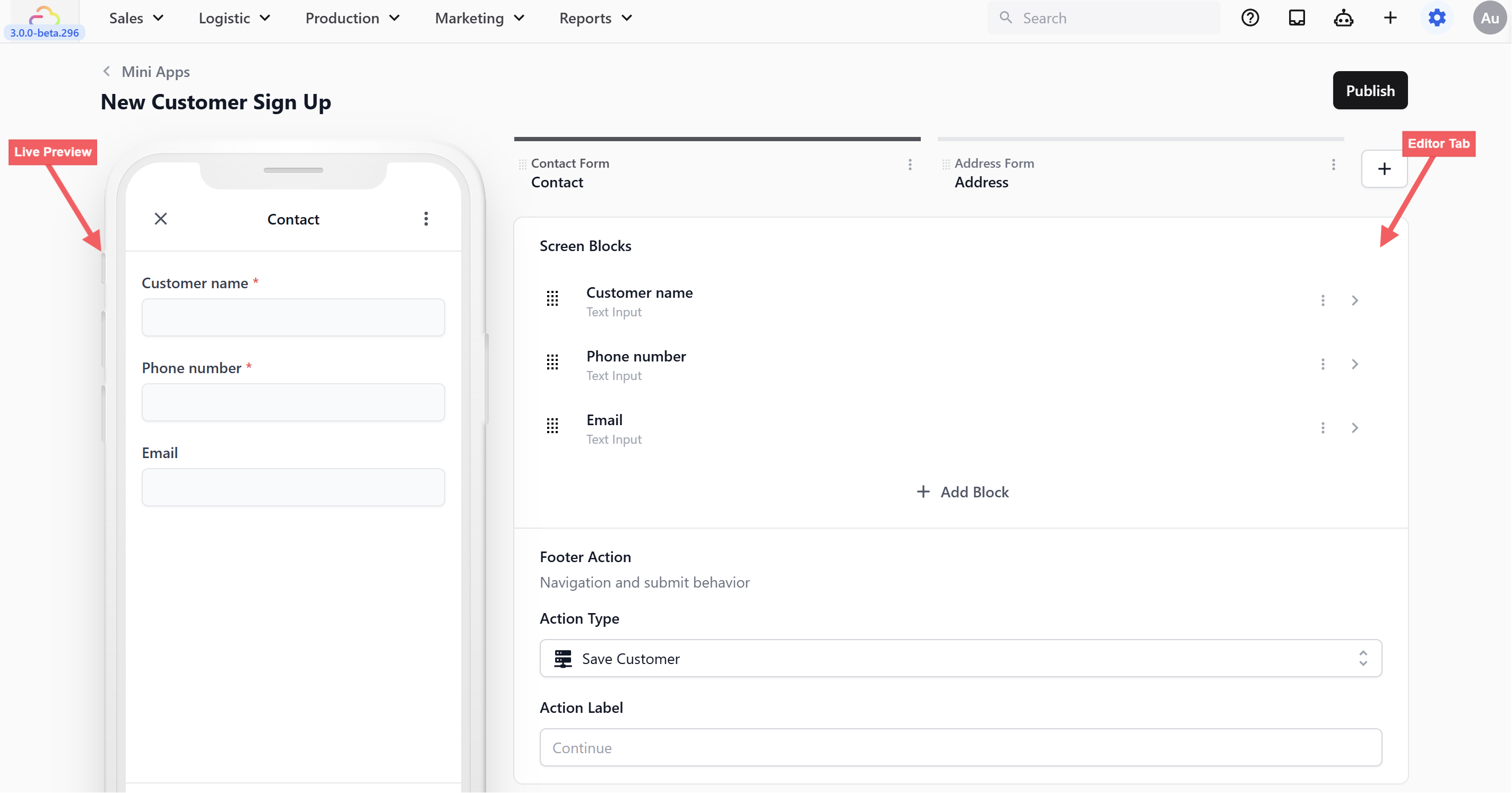This screenshot has height=793, width=1512.
Task: Close the Contact screen in phone preview
Action: (x=161, y=219)
